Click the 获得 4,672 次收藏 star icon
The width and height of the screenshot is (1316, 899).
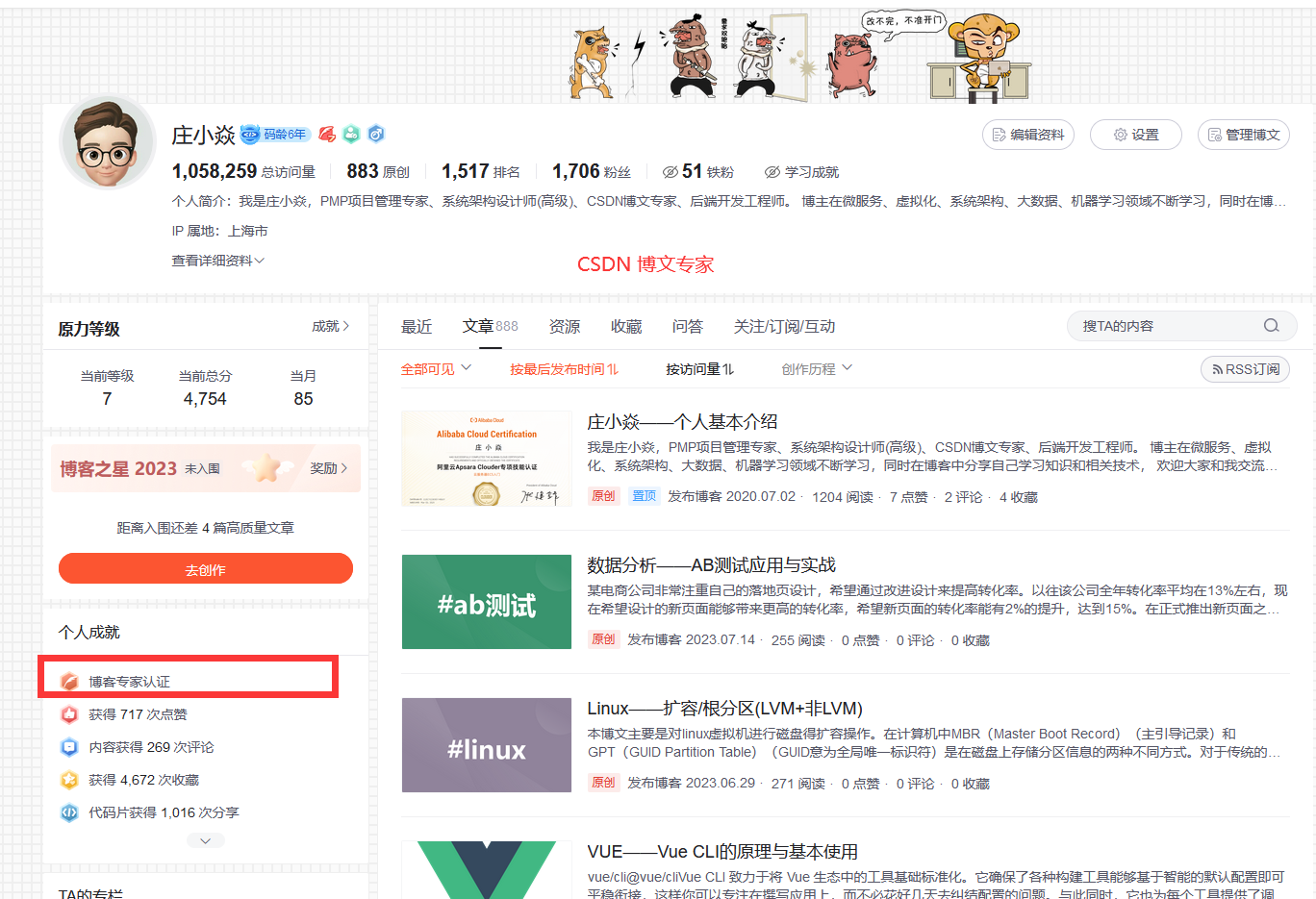69,780
